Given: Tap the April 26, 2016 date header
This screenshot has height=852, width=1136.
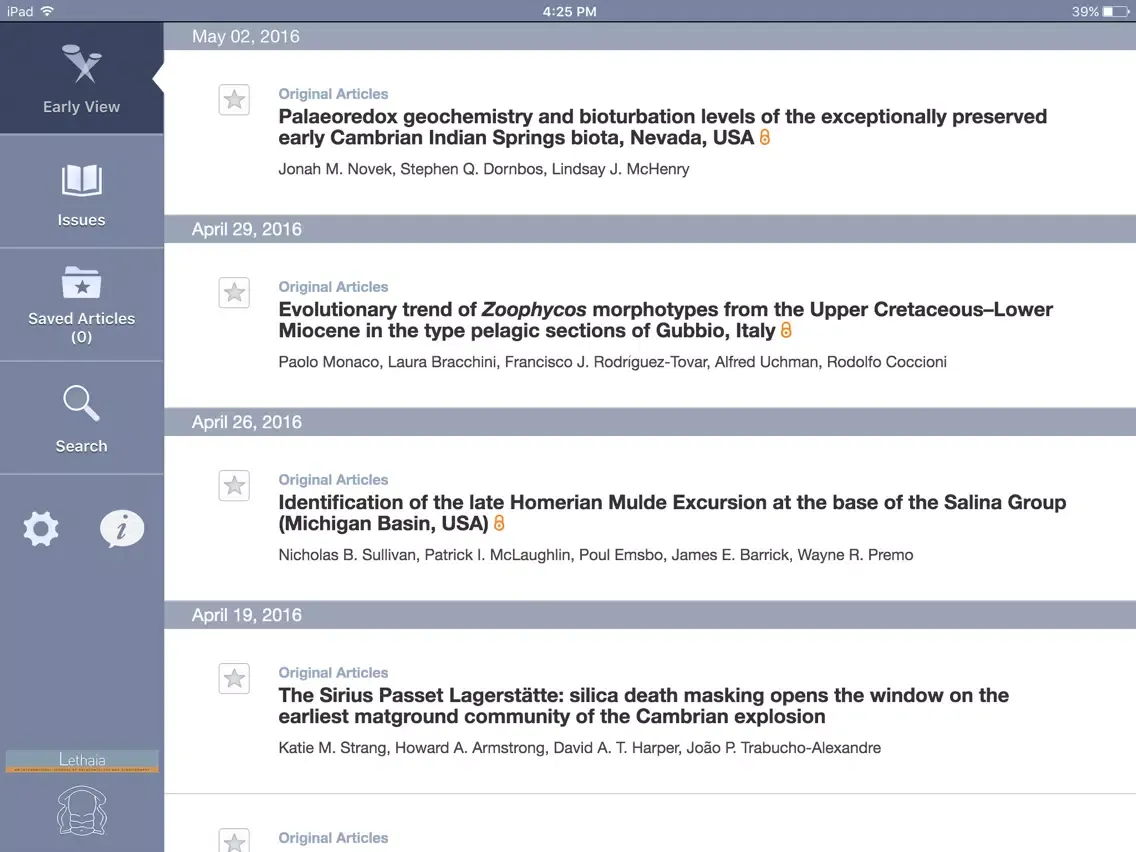Looking at the screenshot, I should pos(247,422).
